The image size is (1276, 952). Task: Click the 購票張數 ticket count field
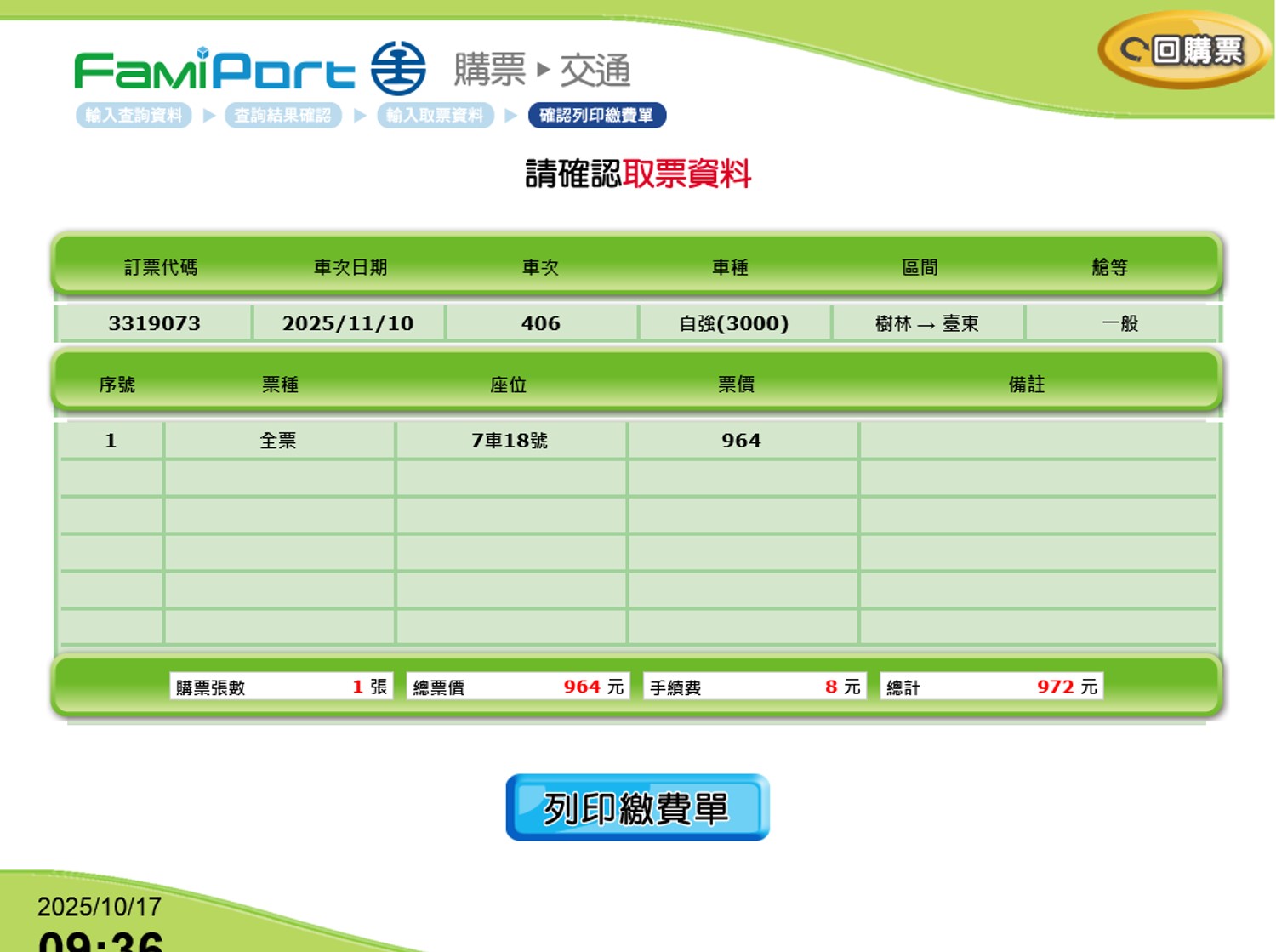281,687
